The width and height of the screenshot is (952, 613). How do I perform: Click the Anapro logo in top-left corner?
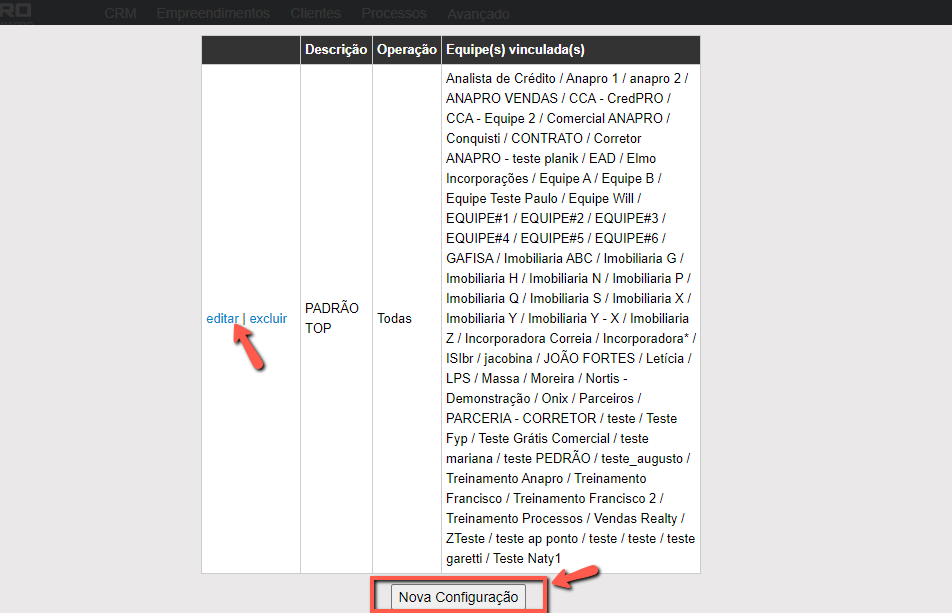tap(17, 11)
